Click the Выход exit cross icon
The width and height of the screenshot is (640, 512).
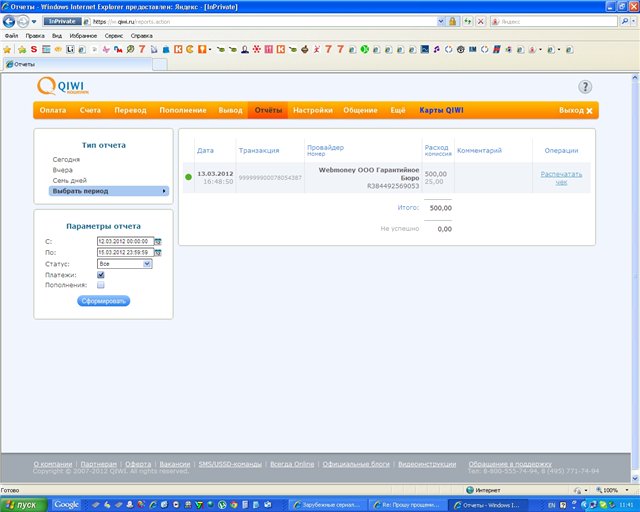590,110
